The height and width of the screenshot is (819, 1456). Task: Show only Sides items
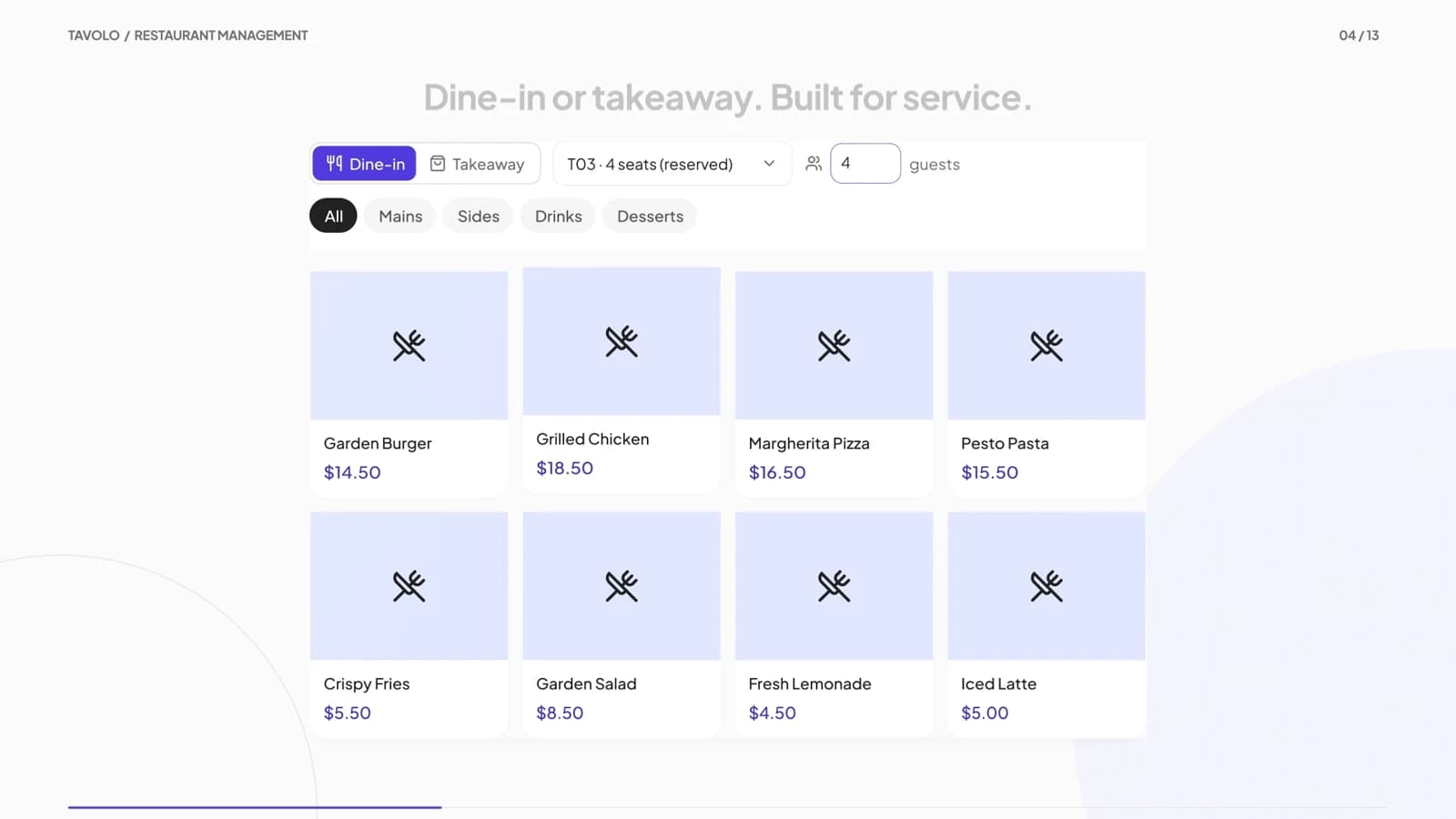[478, 217]
